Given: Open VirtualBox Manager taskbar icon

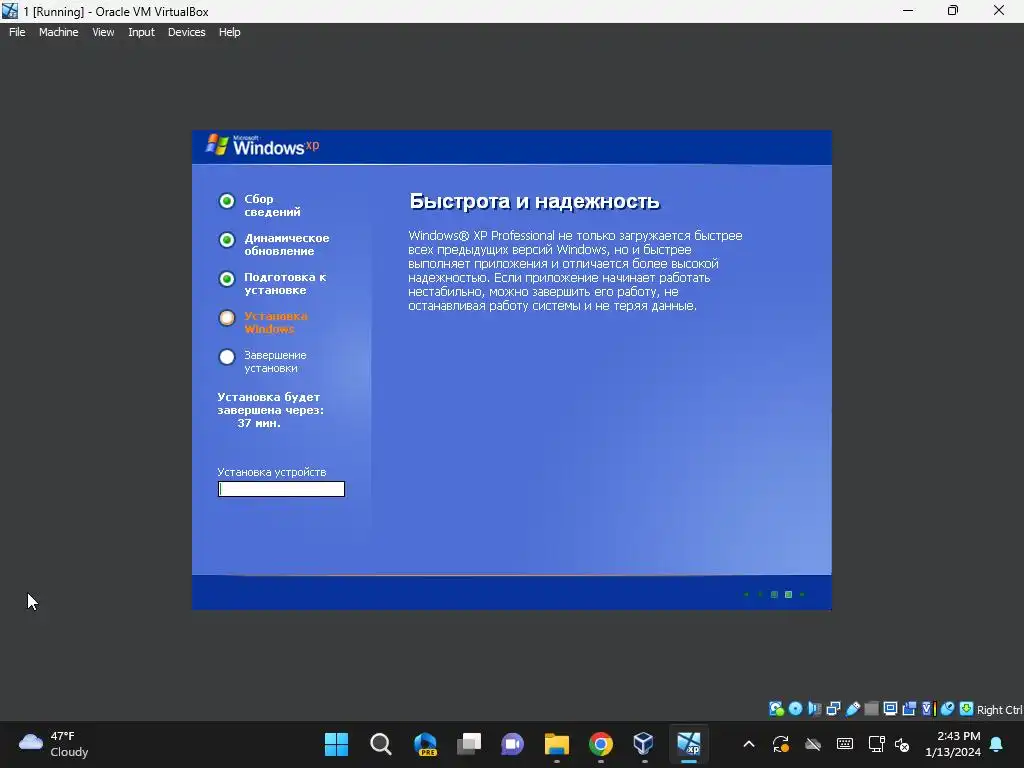Looking at the screenshot, I should pos(644,744).
